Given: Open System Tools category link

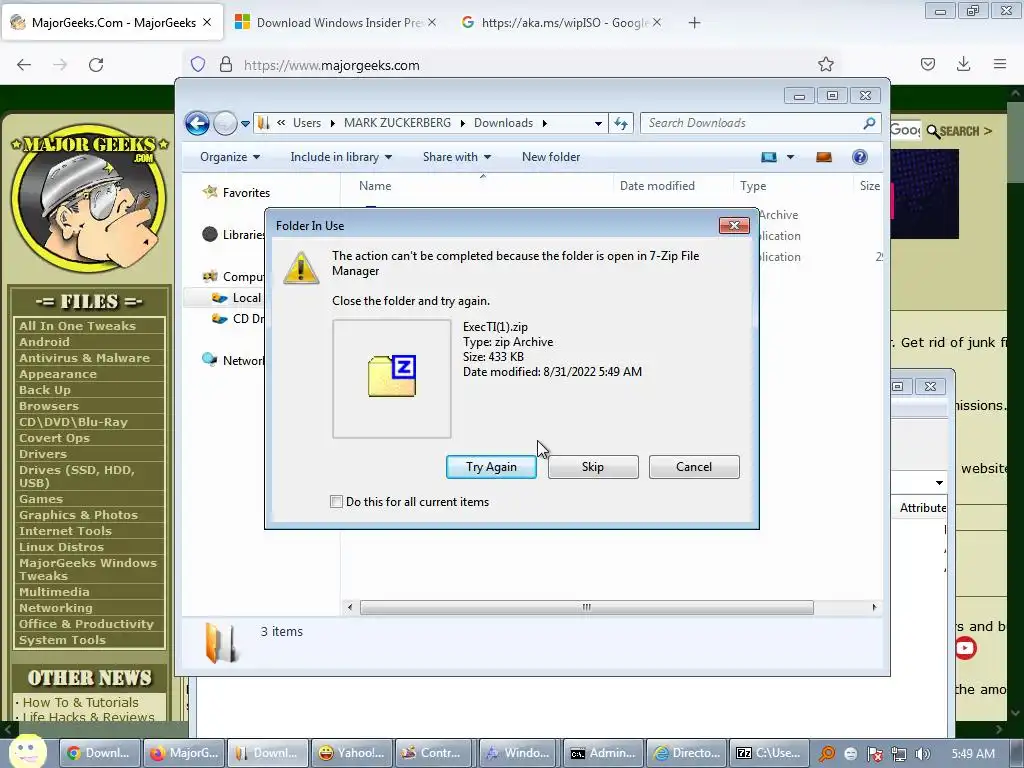Looking at the screenshot, I should pos(62,641).
